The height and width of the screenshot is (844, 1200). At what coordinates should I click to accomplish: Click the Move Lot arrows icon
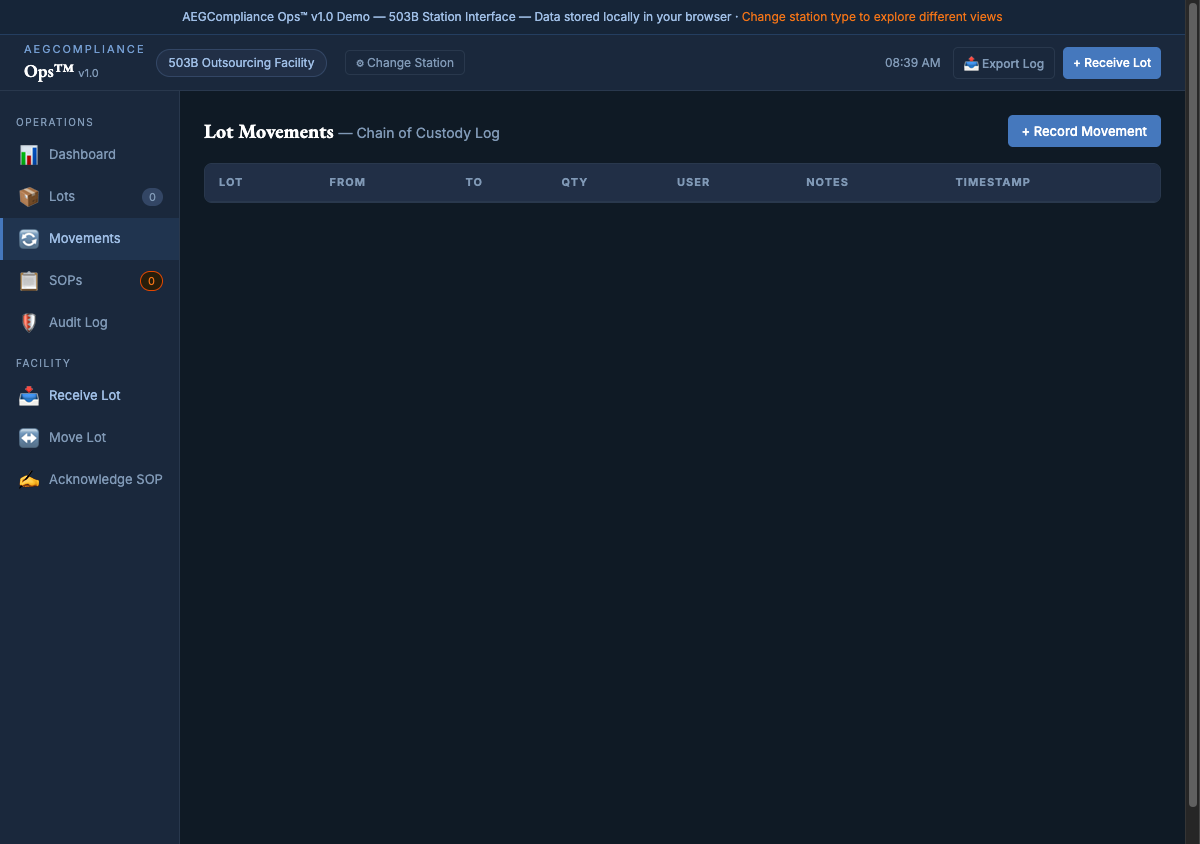click(x=29, y=438)
